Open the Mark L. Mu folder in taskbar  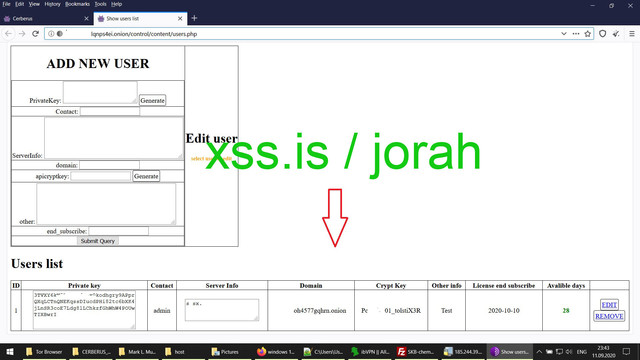pyautogui.click(x=137, y=351)
